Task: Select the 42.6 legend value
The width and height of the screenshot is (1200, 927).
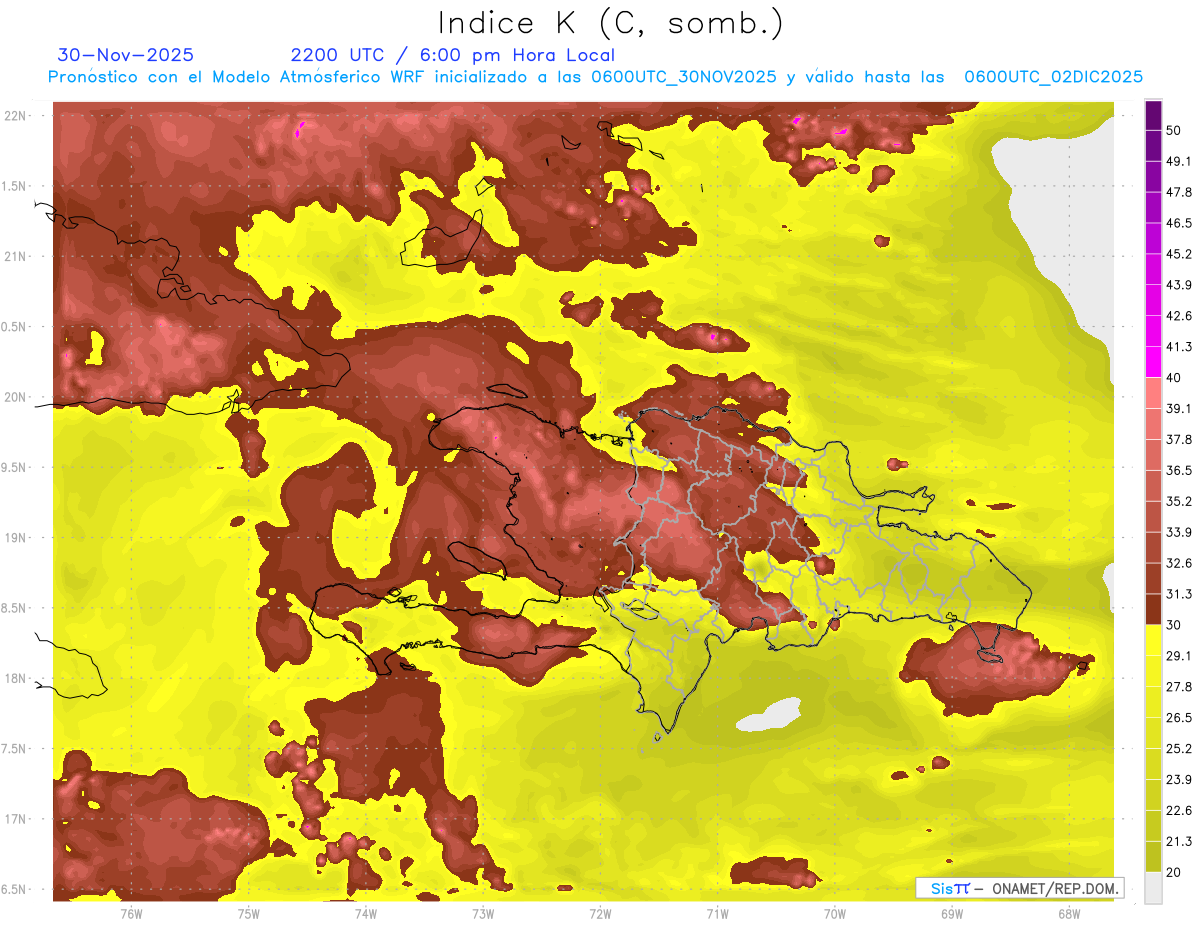Action: 1178,316
